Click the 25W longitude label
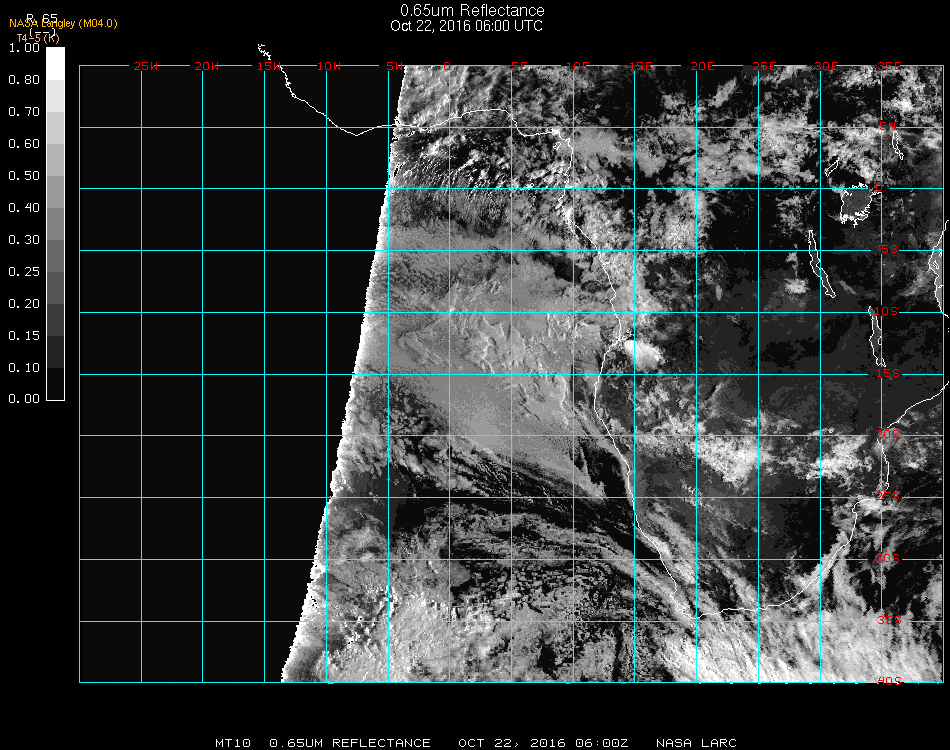The image size is (950, 750). point(146,67)
